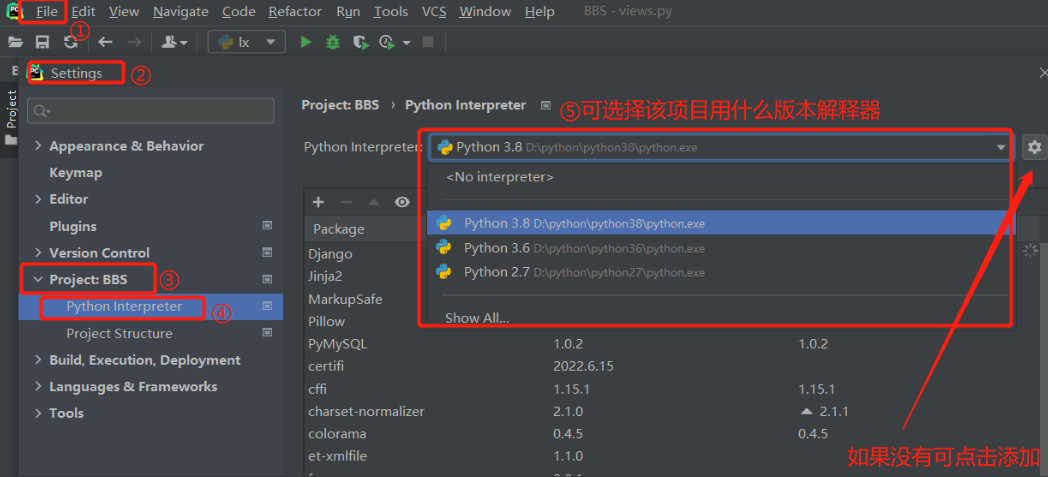
Task: Open the user account icon dropdown
Action: coord(174,42)
